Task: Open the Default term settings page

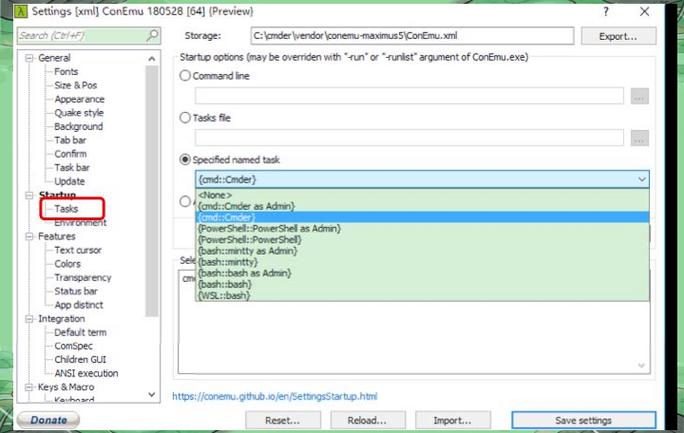Action: [80, 332]
